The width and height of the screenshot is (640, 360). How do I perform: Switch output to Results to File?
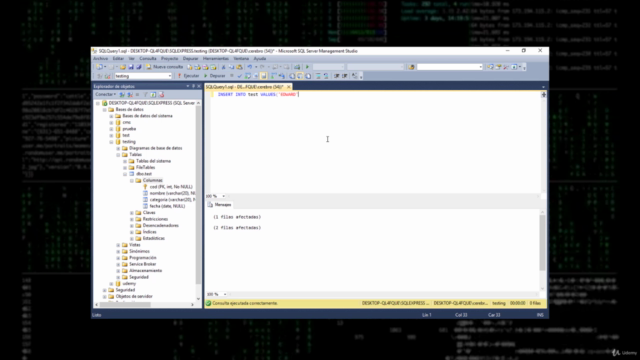[x=307, y=76]
